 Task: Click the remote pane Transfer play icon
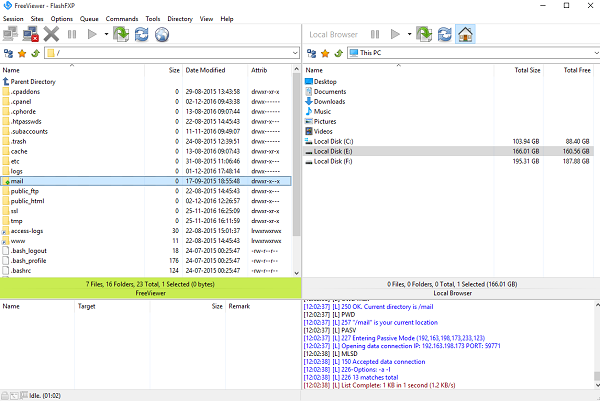tap(92, 34)
